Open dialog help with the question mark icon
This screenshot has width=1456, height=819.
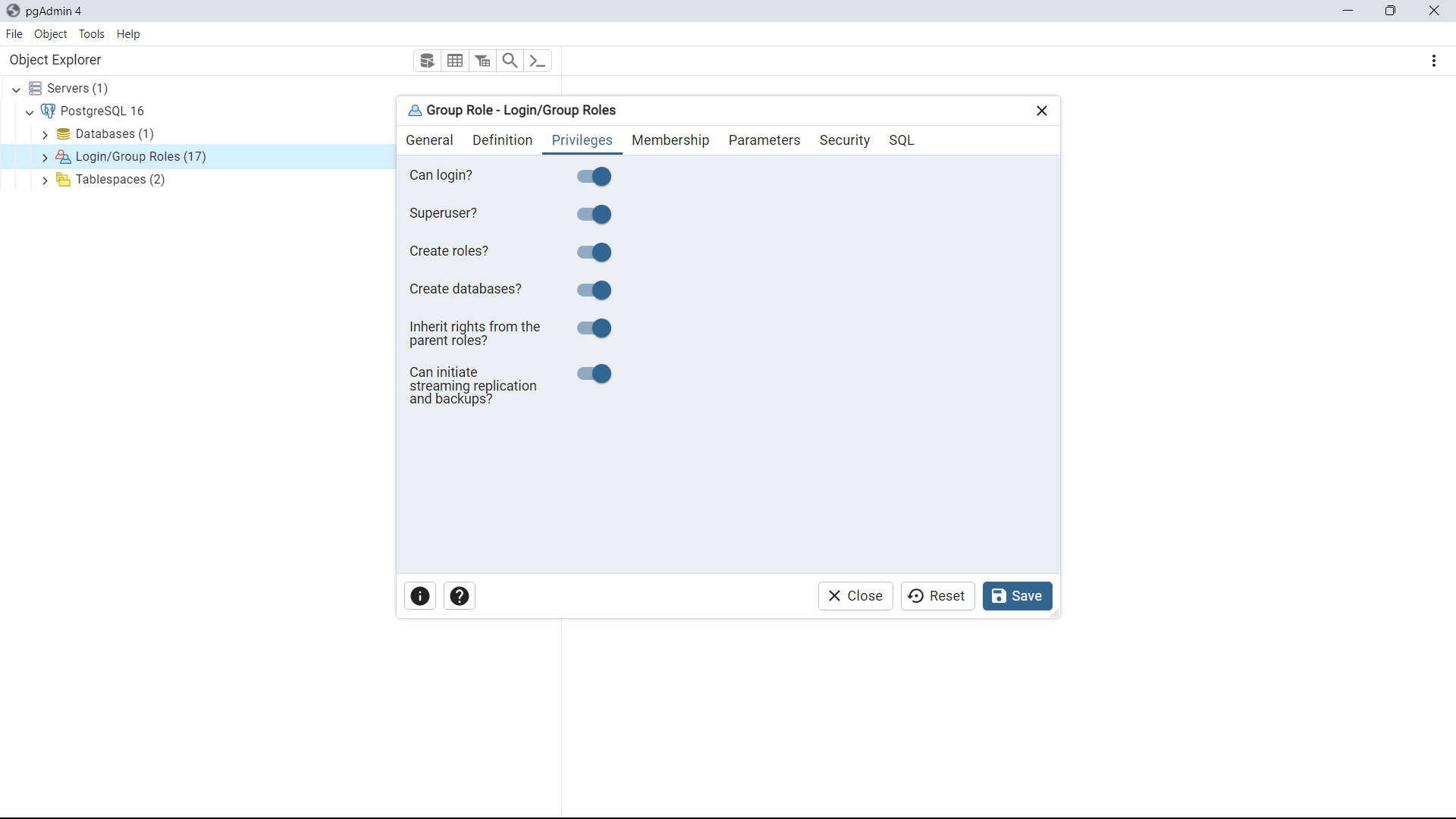460,596
